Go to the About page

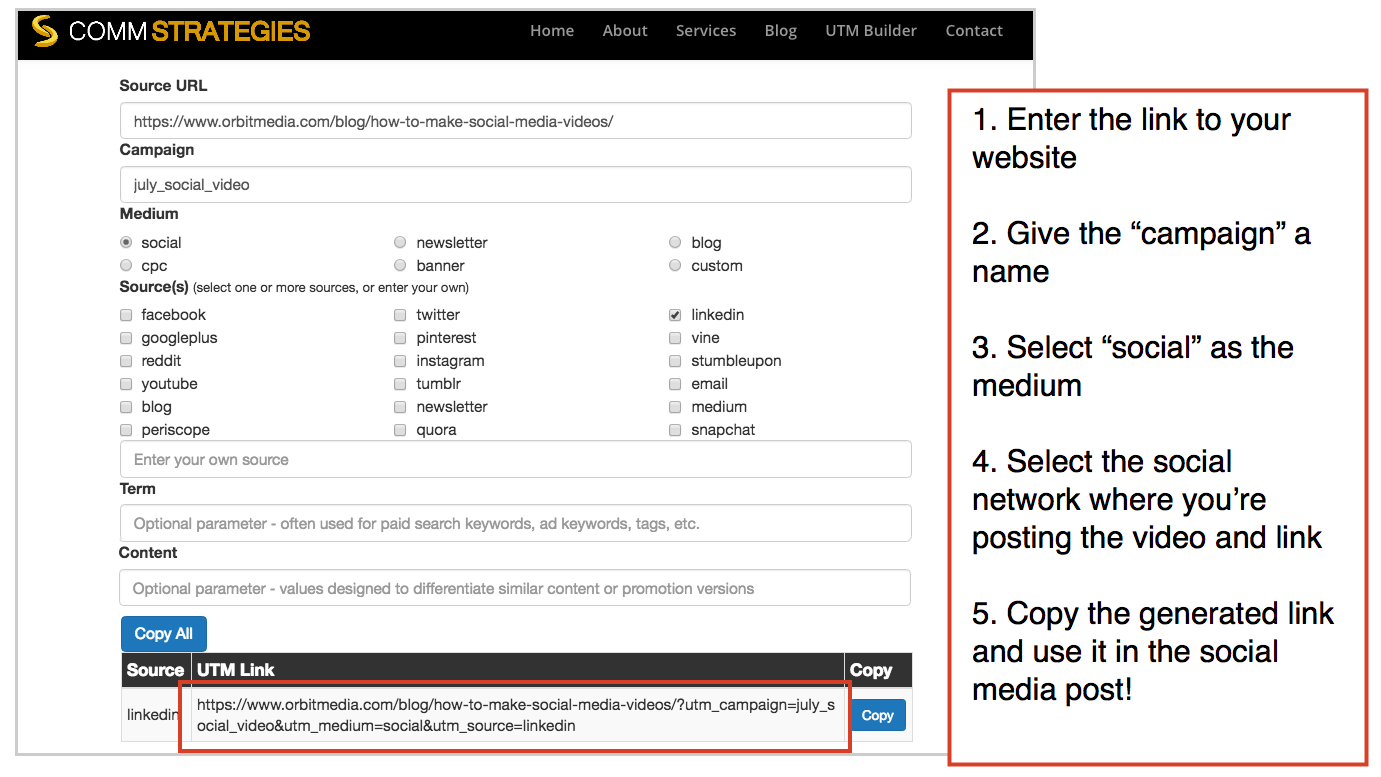pyautogui.click(x=625, y=31)
